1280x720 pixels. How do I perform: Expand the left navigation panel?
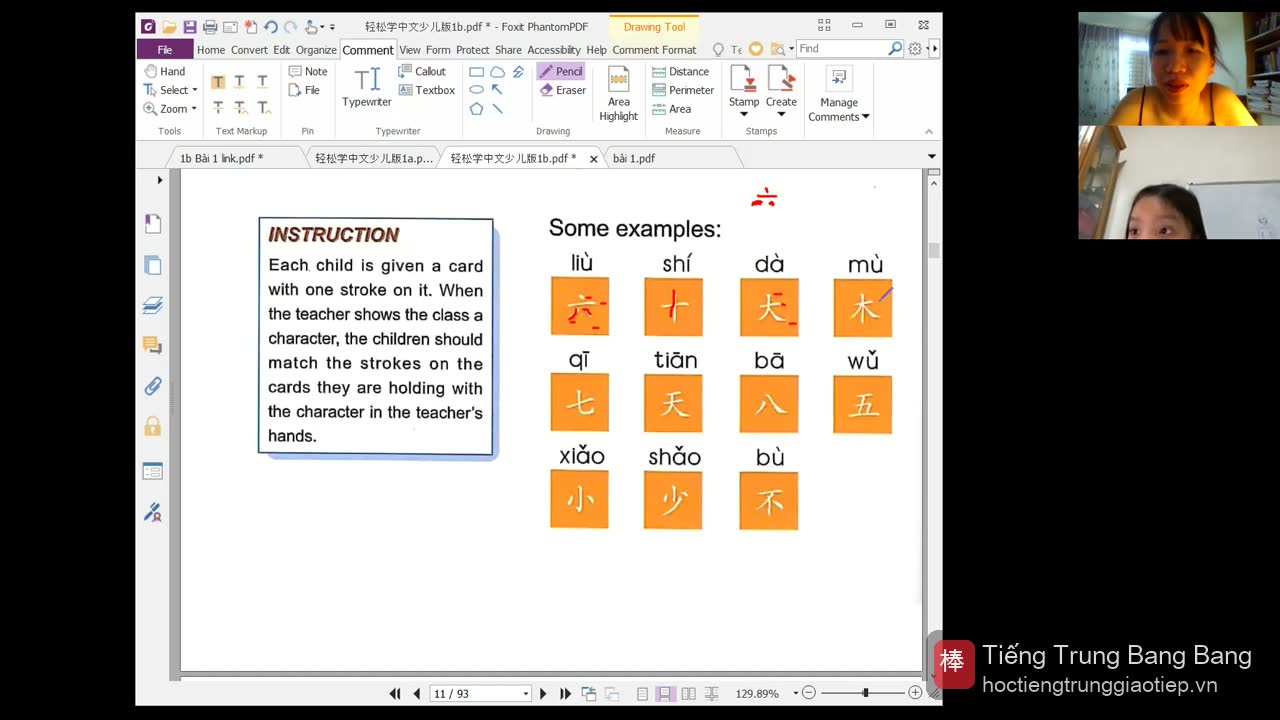click(160, 180)
